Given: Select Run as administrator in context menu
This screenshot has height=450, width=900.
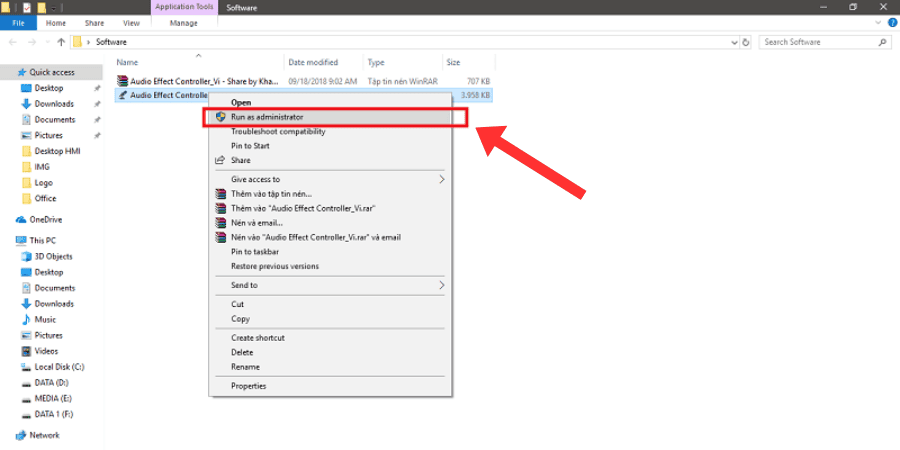Looking at the screenshot, I should [x=330, y=117].
